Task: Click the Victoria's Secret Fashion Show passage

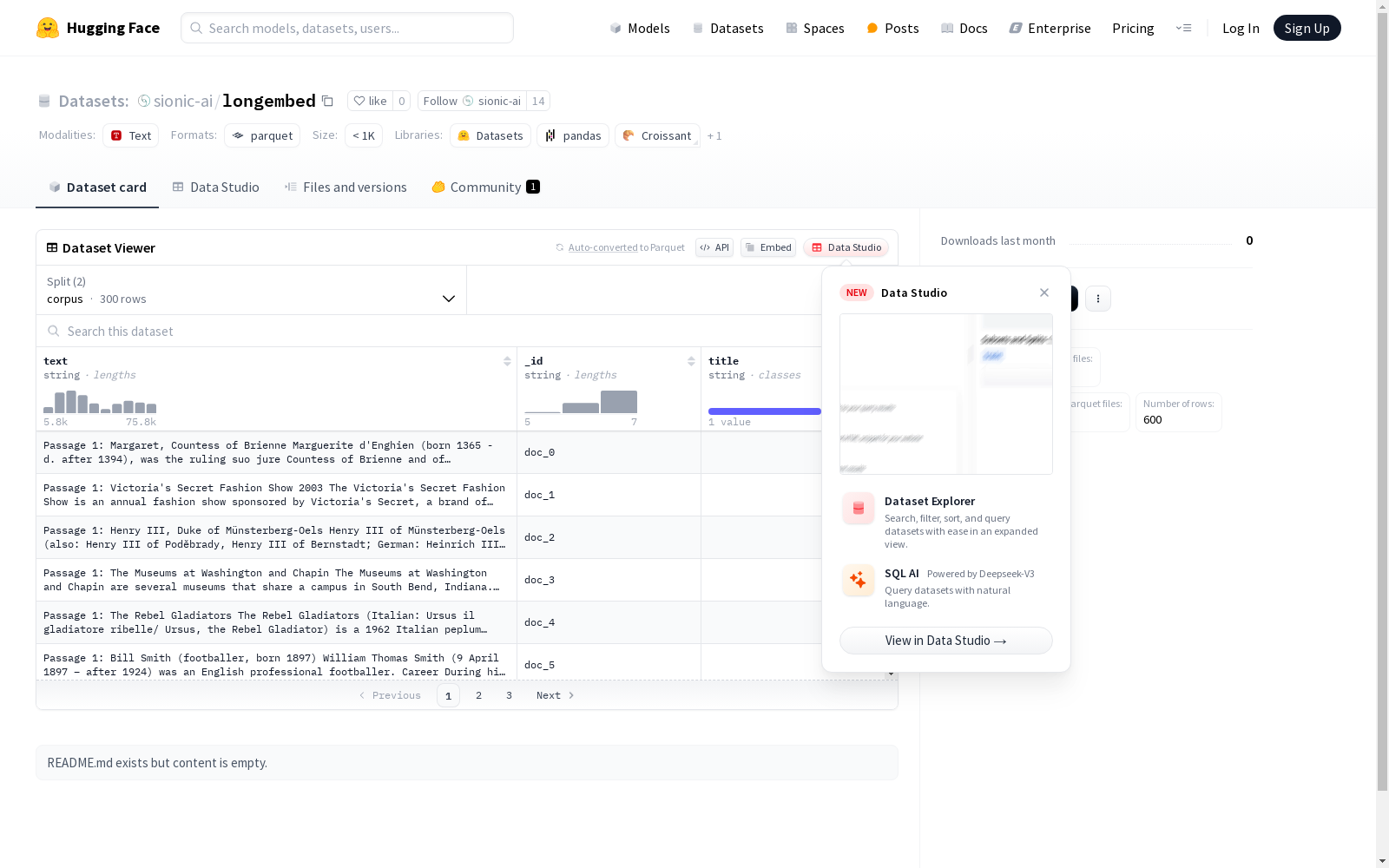Action: (276, 495)
